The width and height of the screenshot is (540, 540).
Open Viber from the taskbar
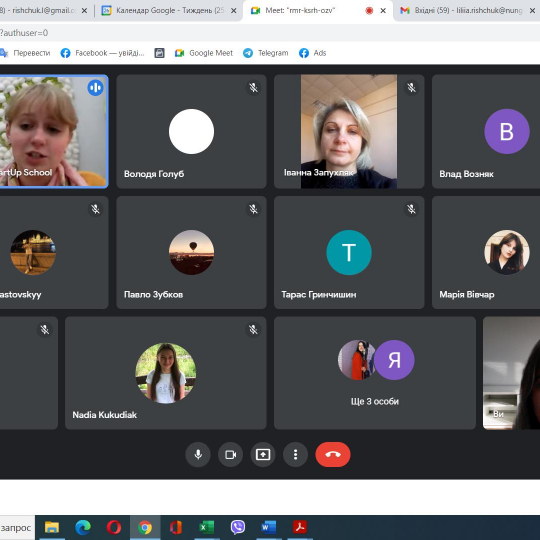238,527
